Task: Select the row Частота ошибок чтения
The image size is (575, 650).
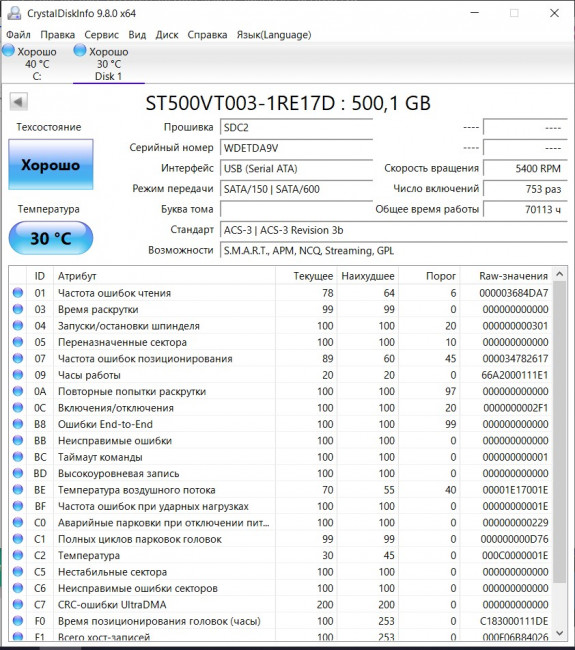Action: click(x=281, y=293)
